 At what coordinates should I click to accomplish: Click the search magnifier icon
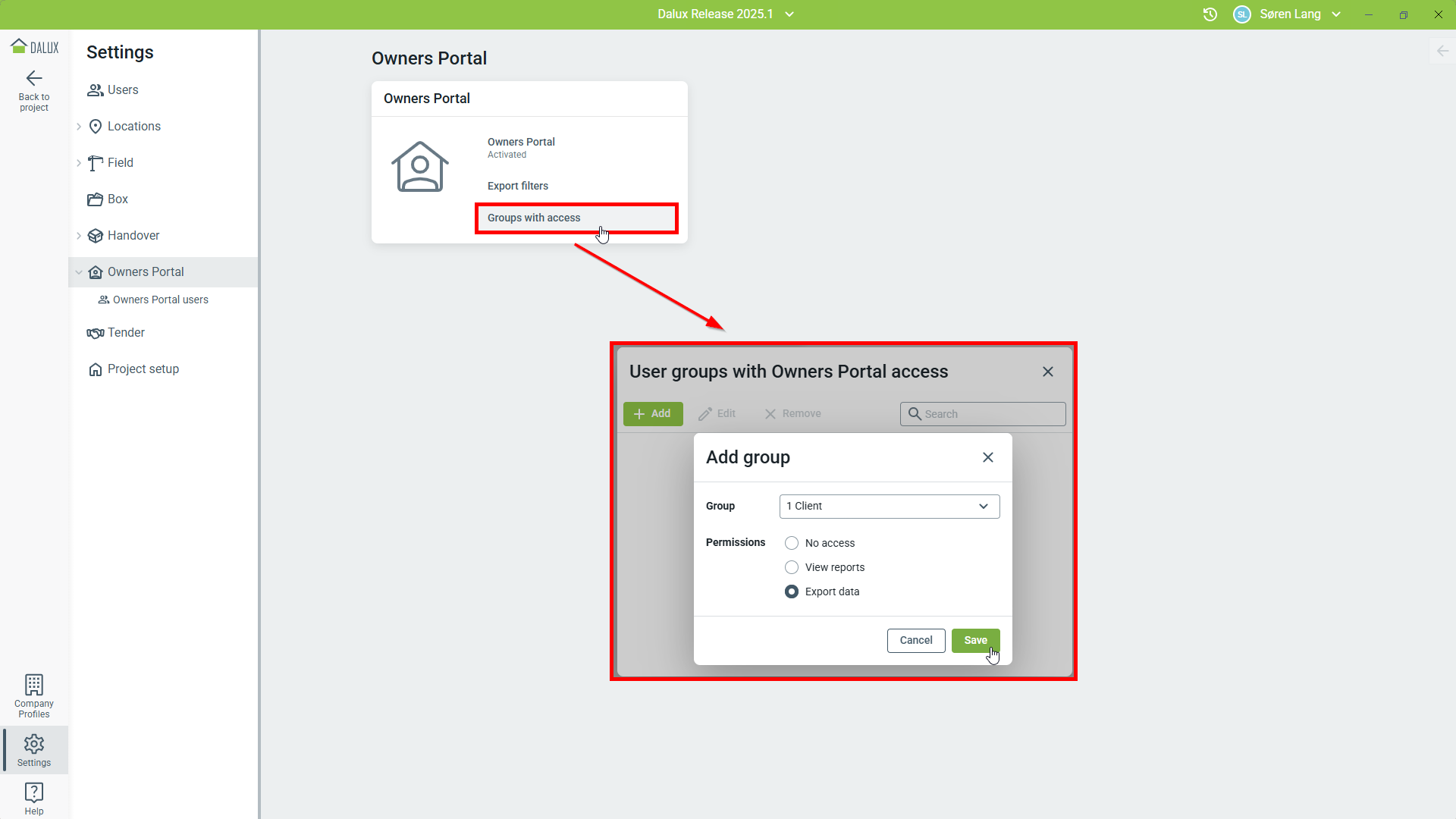pos(915,414)
